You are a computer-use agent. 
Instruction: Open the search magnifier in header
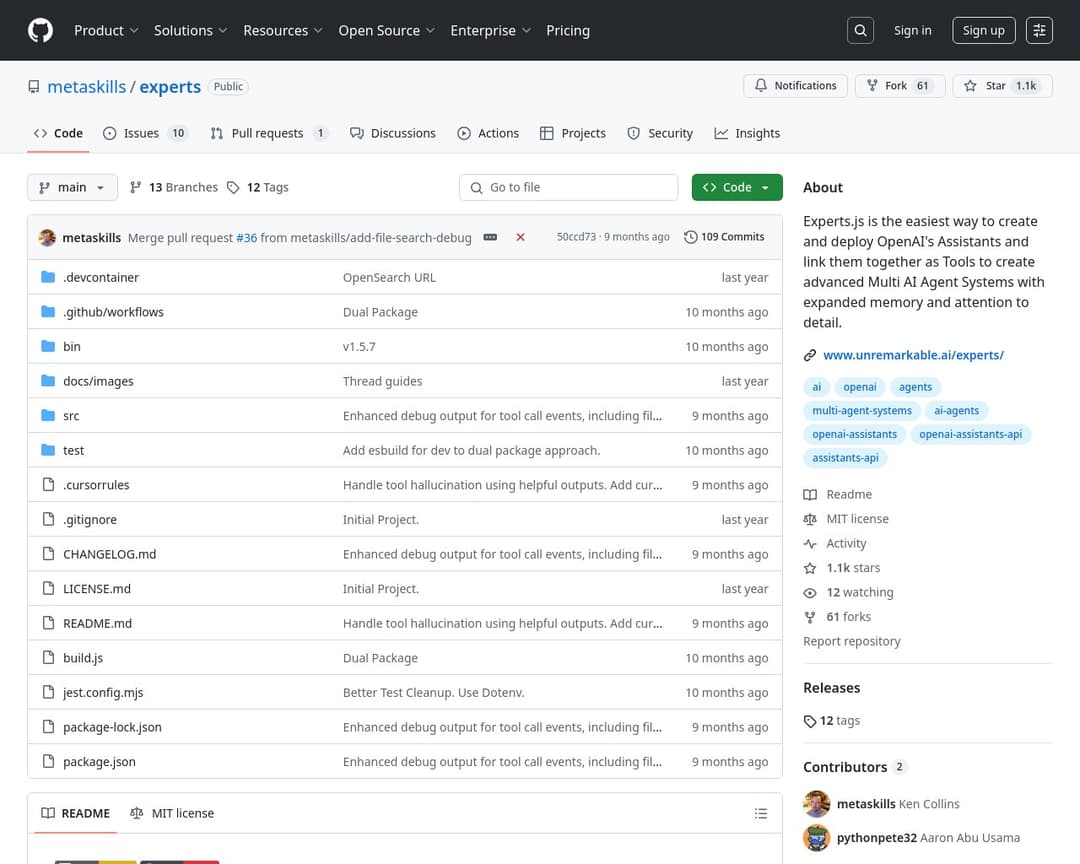point(860,30)
